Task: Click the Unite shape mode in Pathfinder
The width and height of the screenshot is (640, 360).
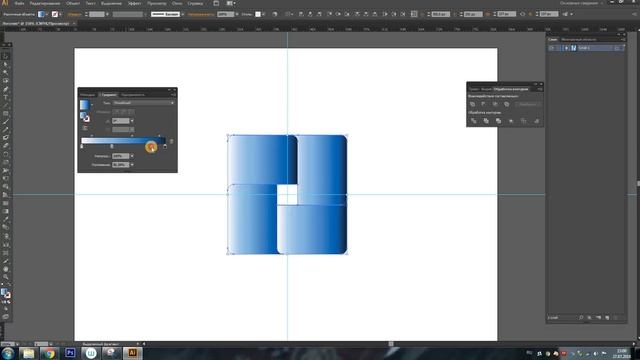Action: coord(473,104)
